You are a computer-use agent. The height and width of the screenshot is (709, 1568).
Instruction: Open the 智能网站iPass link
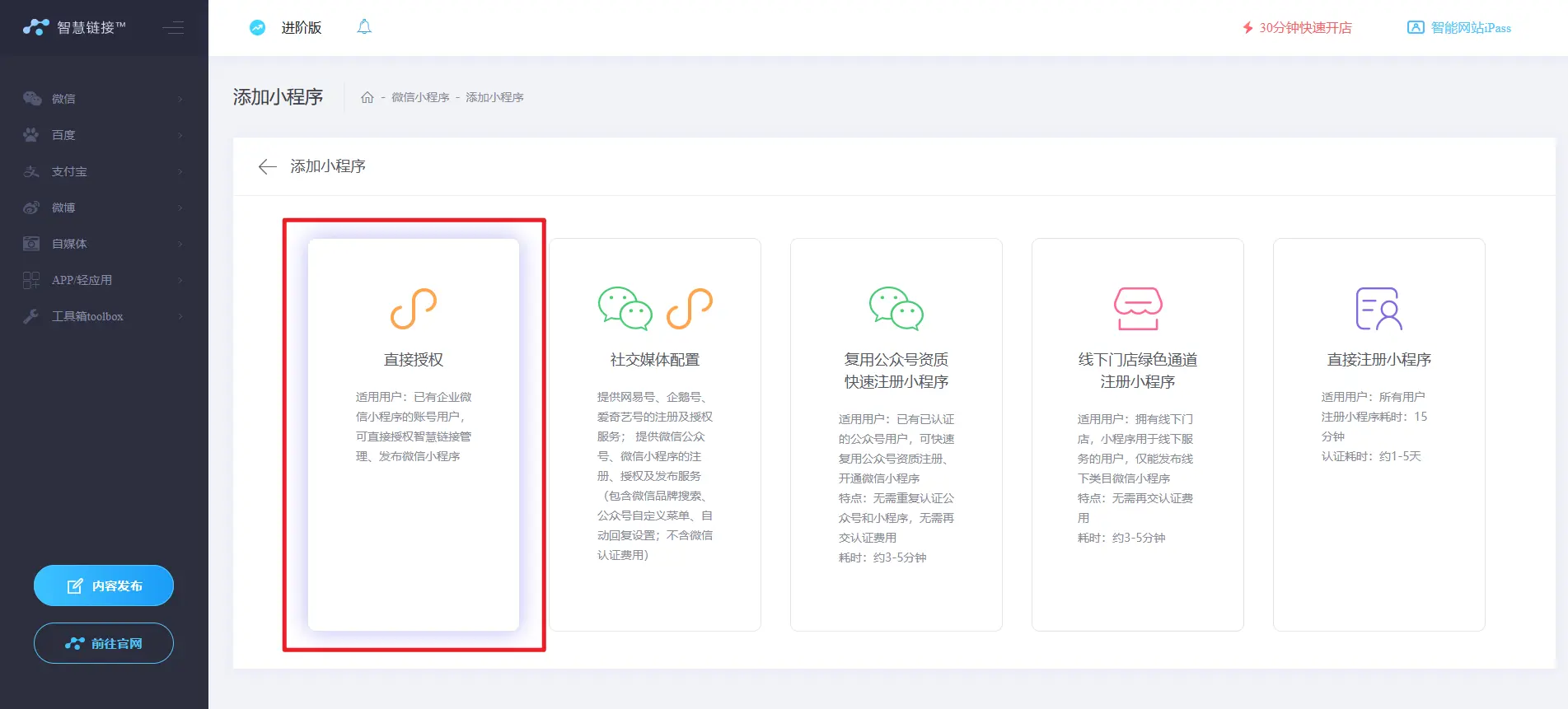coord(1459,28)
